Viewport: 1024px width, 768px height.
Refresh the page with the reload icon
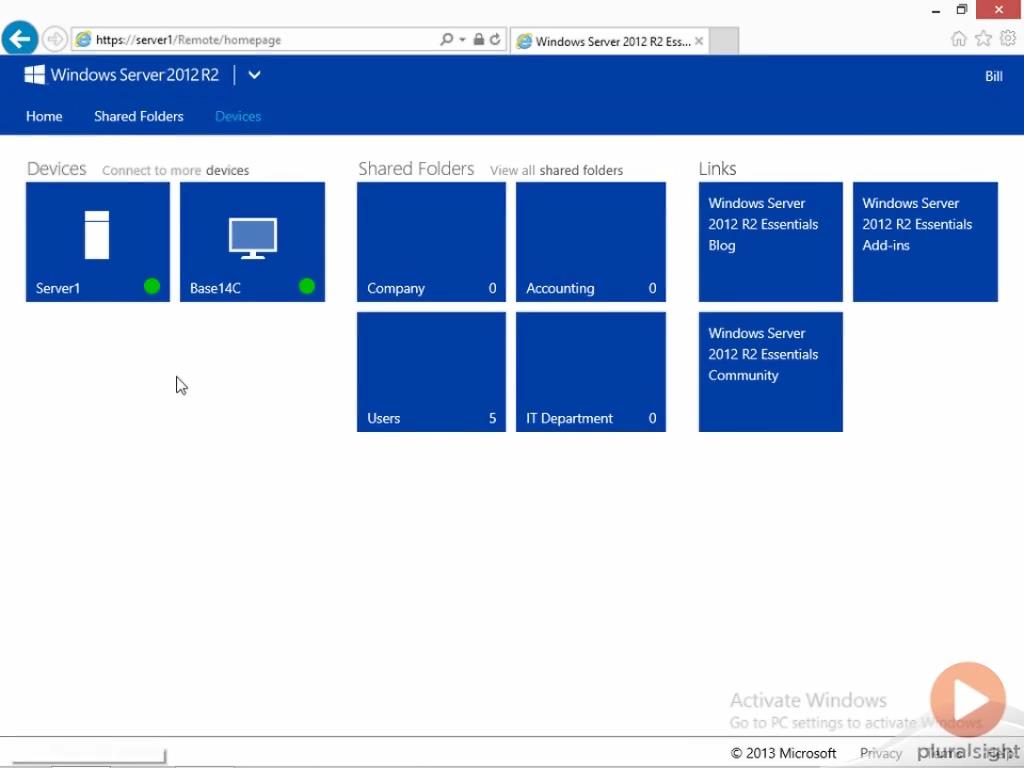(x=496, y=39)
